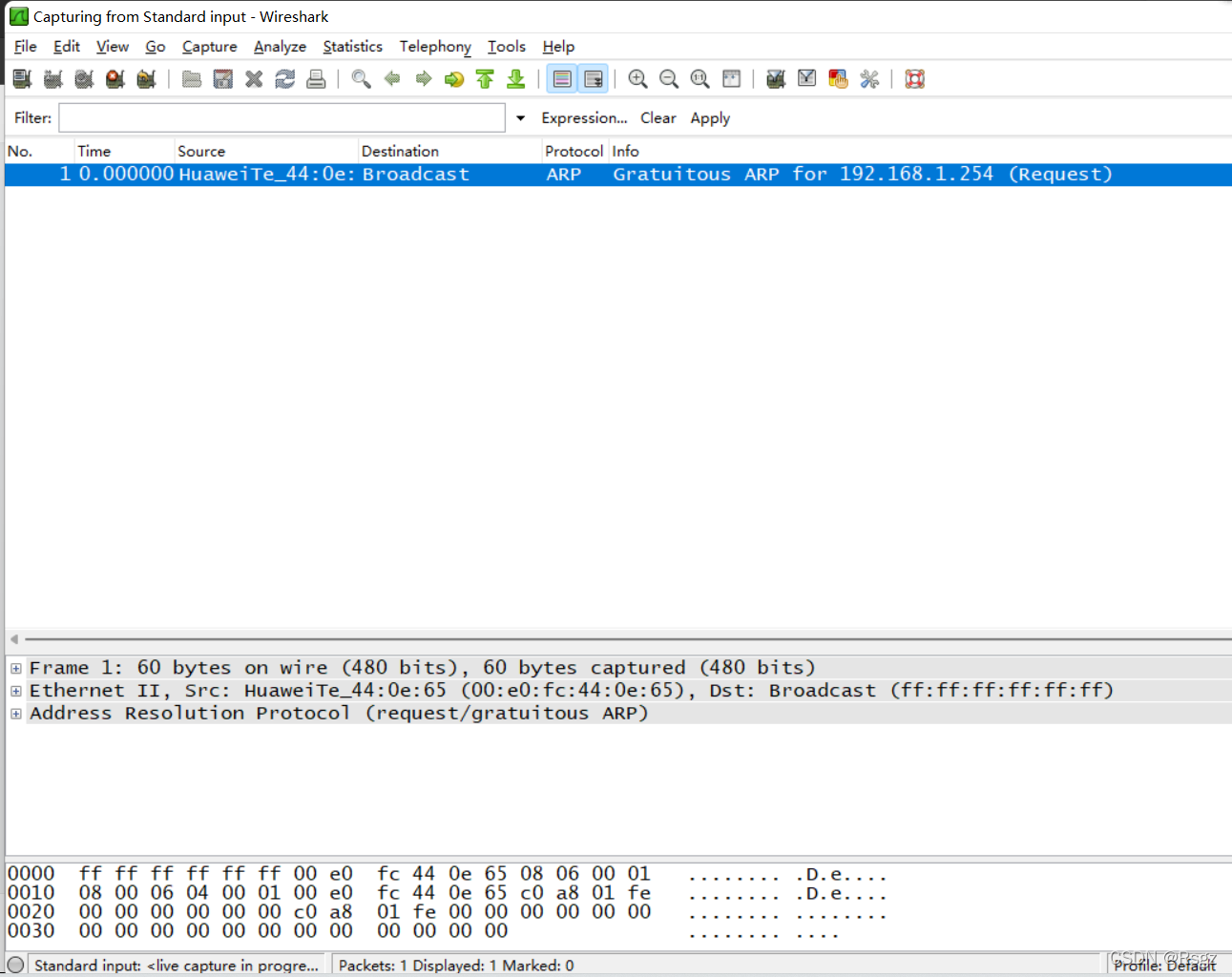Open the View menu
This screenshot has height=977, width=1232.
(113, 46)
